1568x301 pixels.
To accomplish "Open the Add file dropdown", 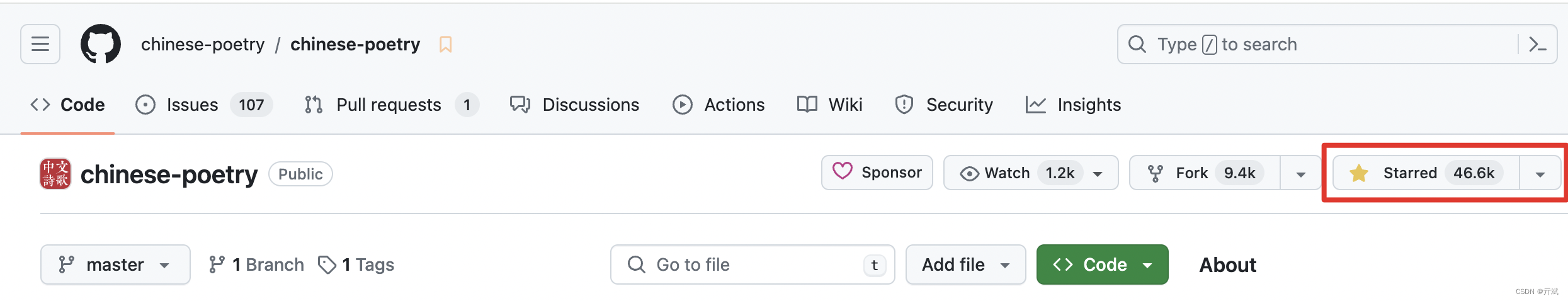I will click(965, 265).
